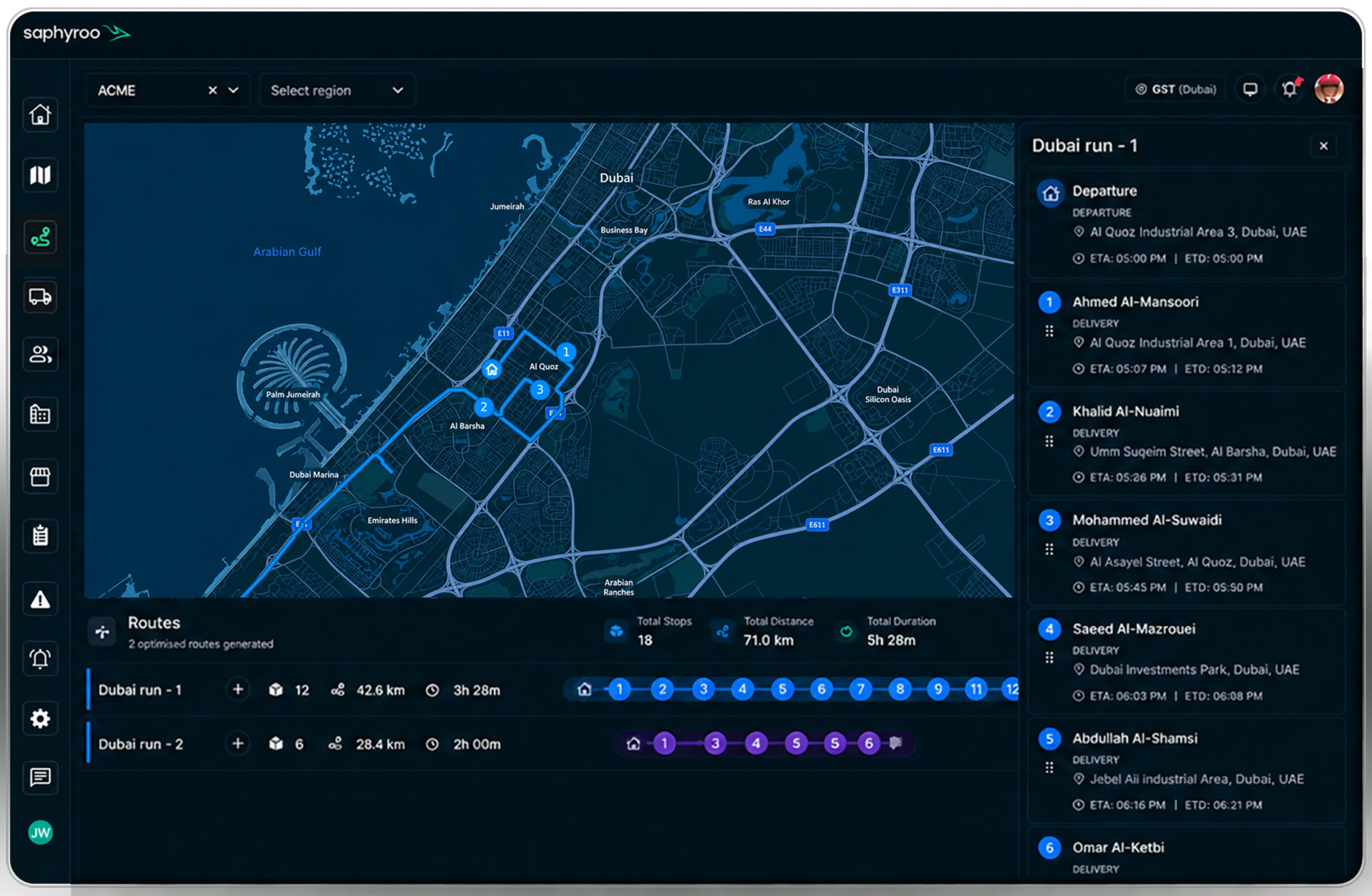This screenshot has height=896, width=1372.
Task: Clear the ACME selection with X
Action: (x=213, y=90)
